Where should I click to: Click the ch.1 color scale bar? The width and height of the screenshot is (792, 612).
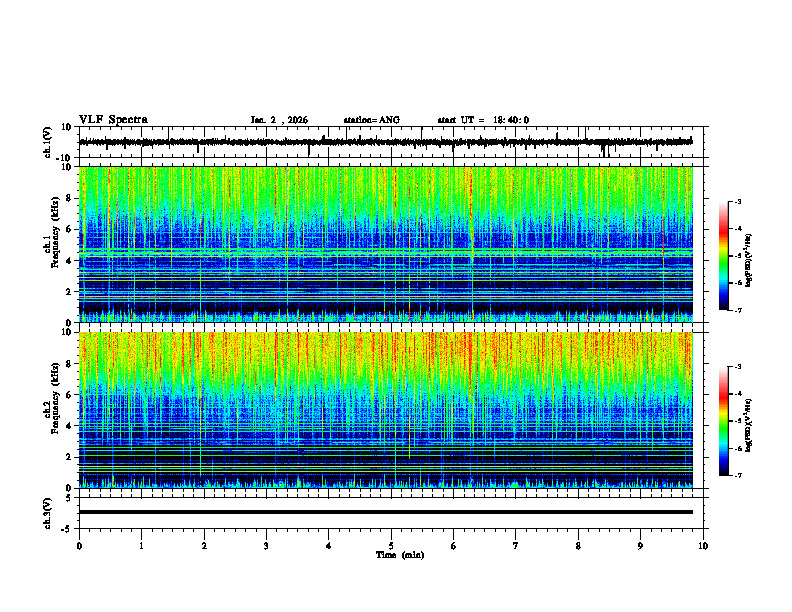click(x=724, y=256)
